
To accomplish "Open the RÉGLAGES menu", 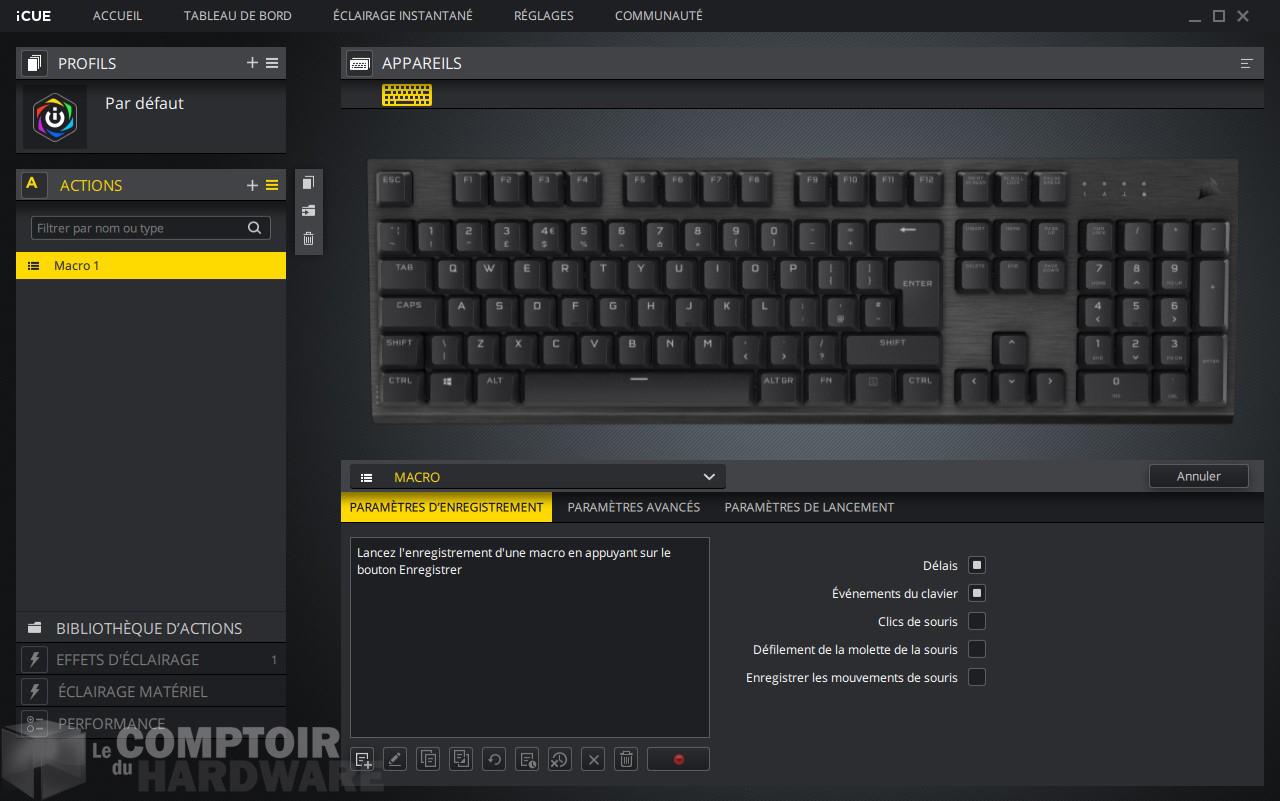I will point(543,15).
